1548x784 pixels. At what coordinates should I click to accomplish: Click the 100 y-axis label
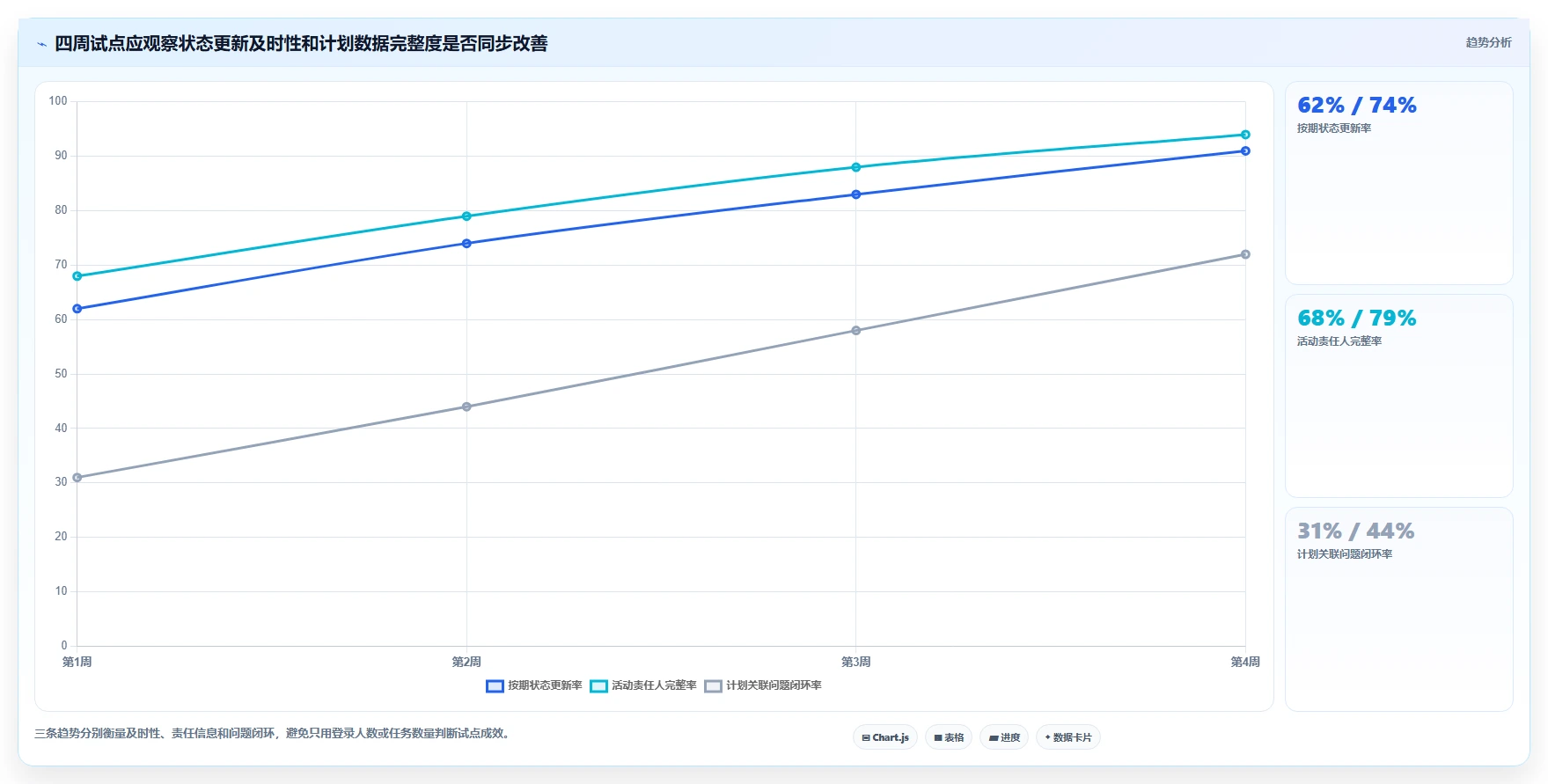tap(58, 101)
